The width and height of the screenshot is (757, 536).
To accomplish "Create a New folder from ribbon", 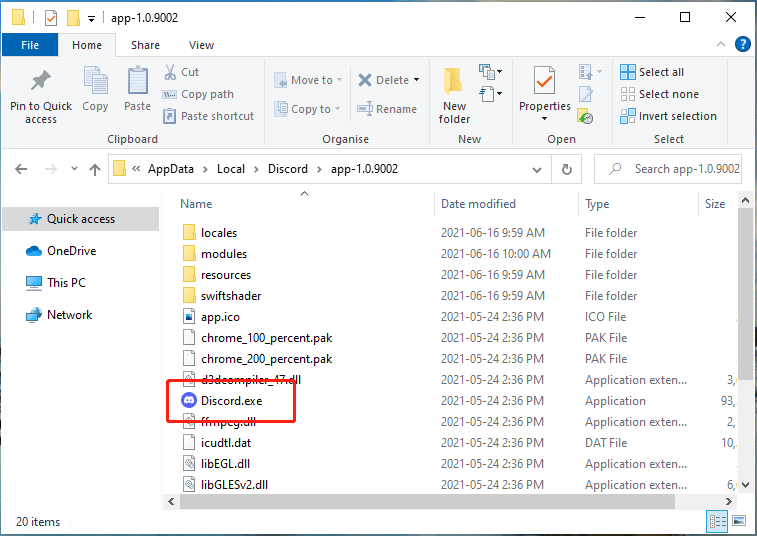I will click(454, 95).
